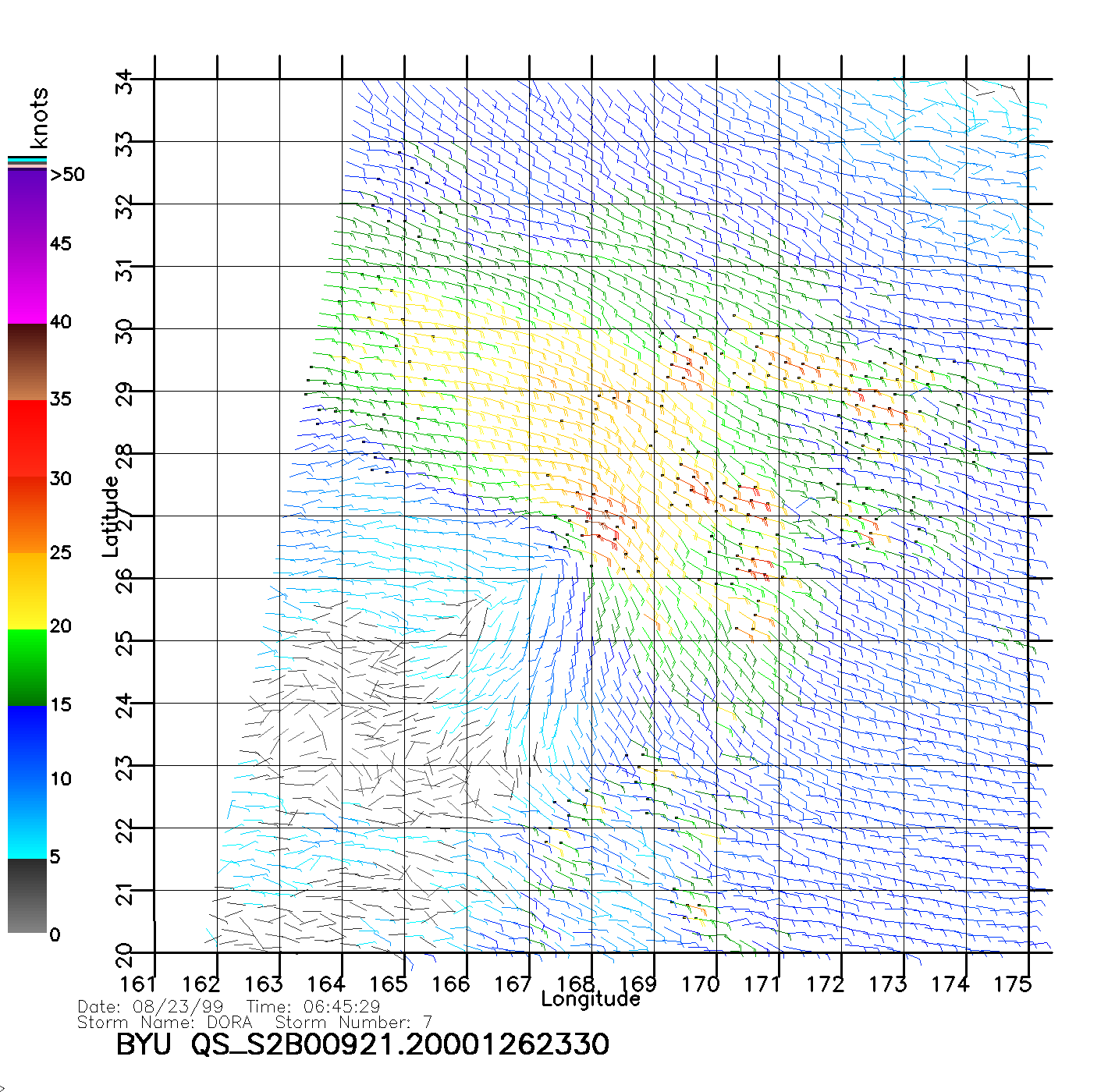This screenshot has width=1108, height=1092.
Task: Click the ">50" label on the color scale
Action: [x=67, y=175]
